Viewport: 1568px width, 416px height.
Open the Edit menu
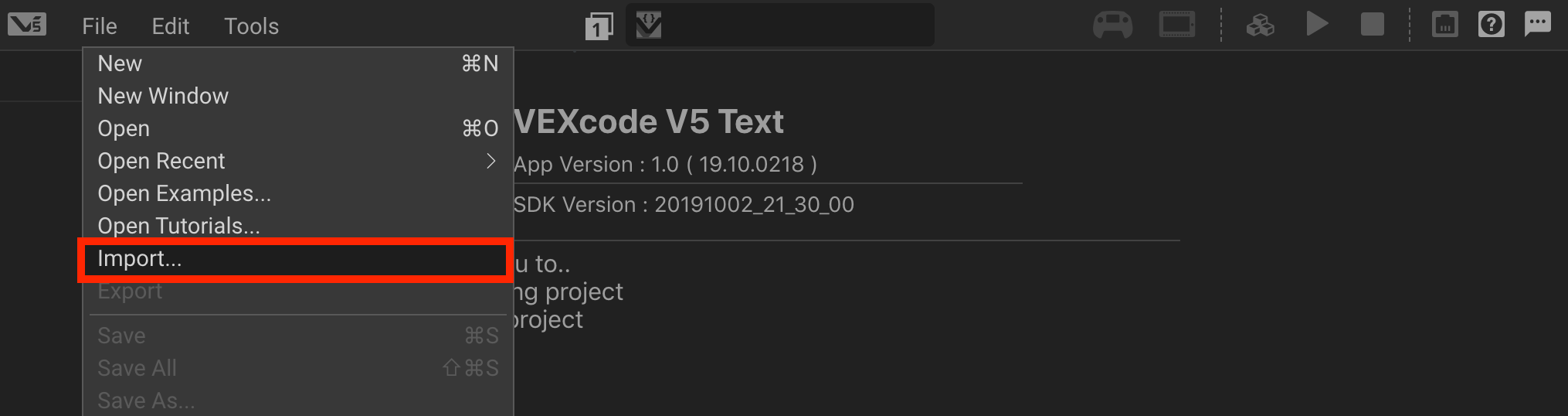170,26
